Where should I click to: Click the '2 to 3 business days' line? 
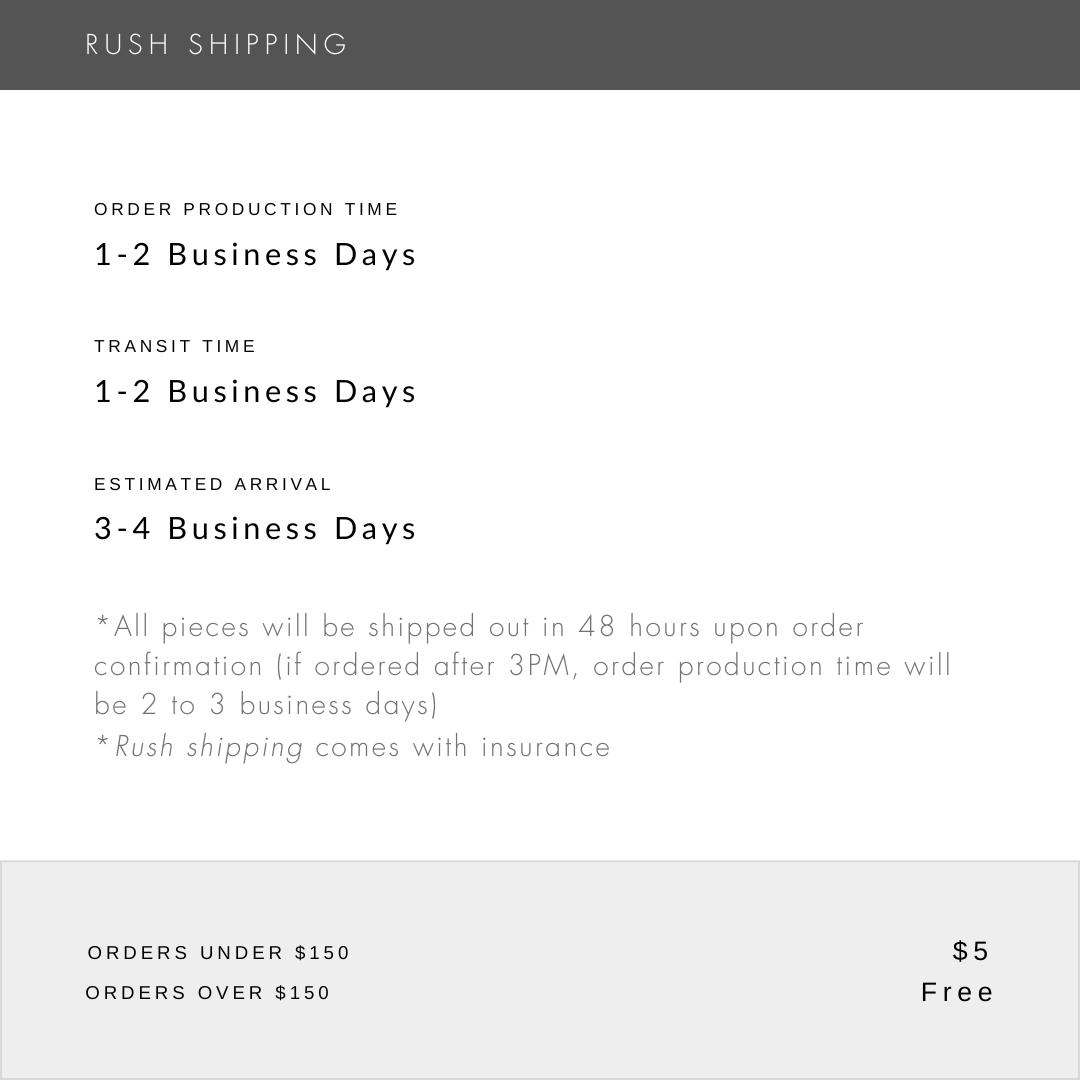point(266,705)
